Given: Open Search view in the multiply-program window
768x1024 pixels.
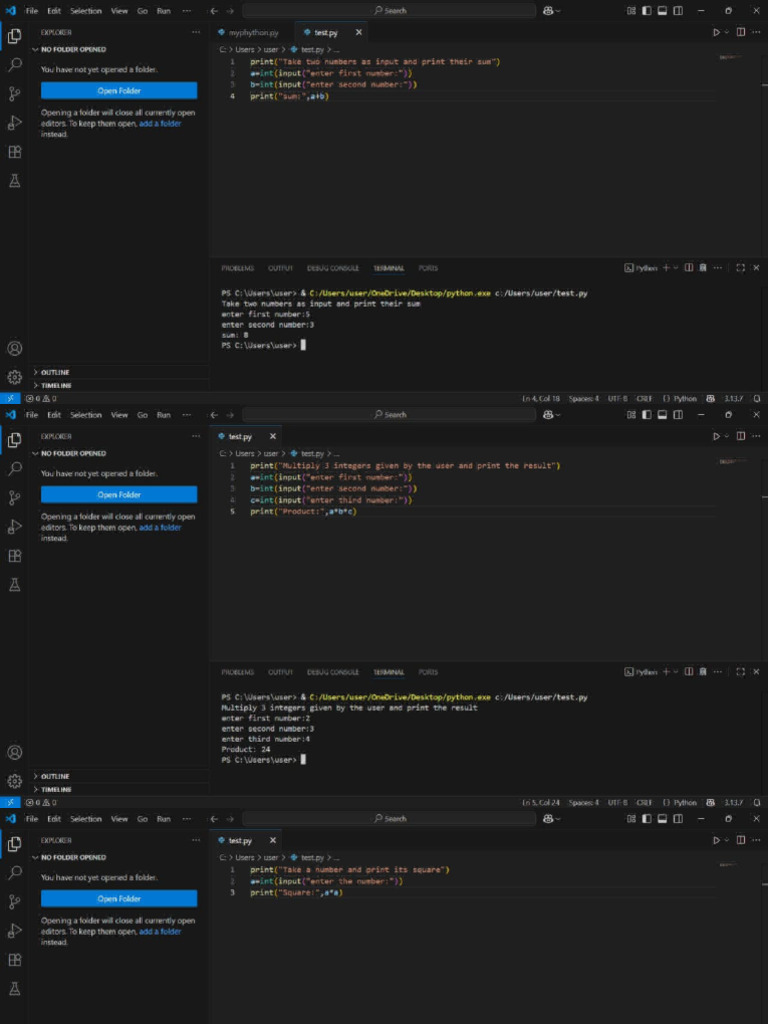Looking at the screenshot, I should (x=14, y=469).
